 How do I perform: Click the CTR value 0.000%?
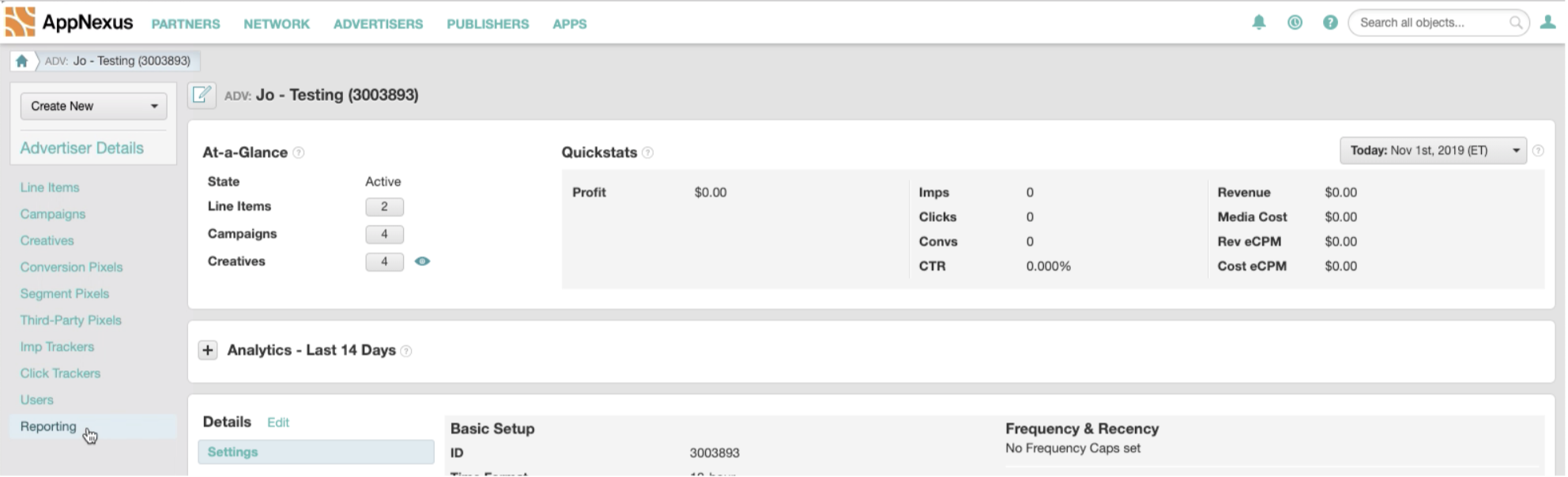point(1049,267)
